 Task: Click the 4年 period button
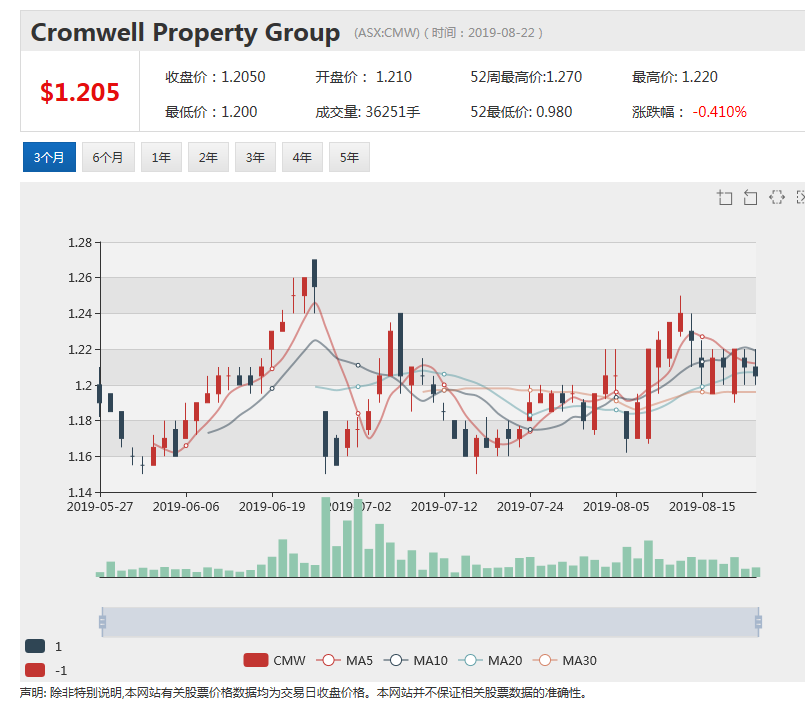click(302, 157)
